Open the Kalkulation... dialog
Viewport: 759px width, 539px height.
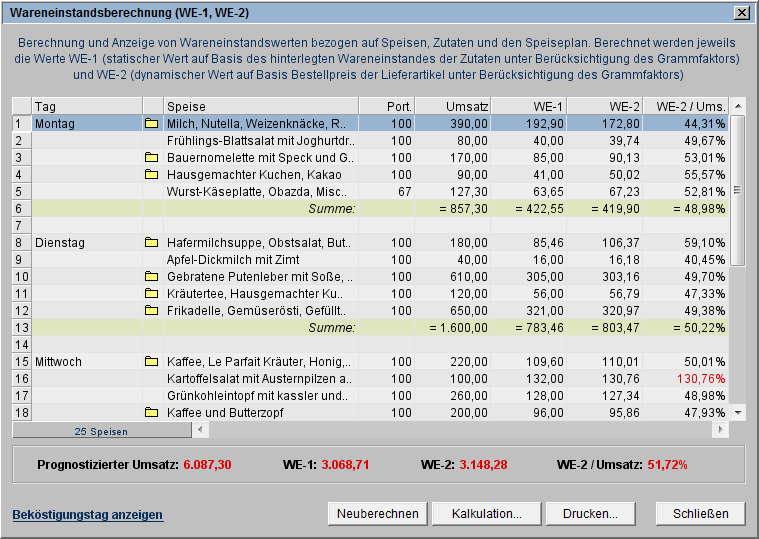(x=487, y=514)
